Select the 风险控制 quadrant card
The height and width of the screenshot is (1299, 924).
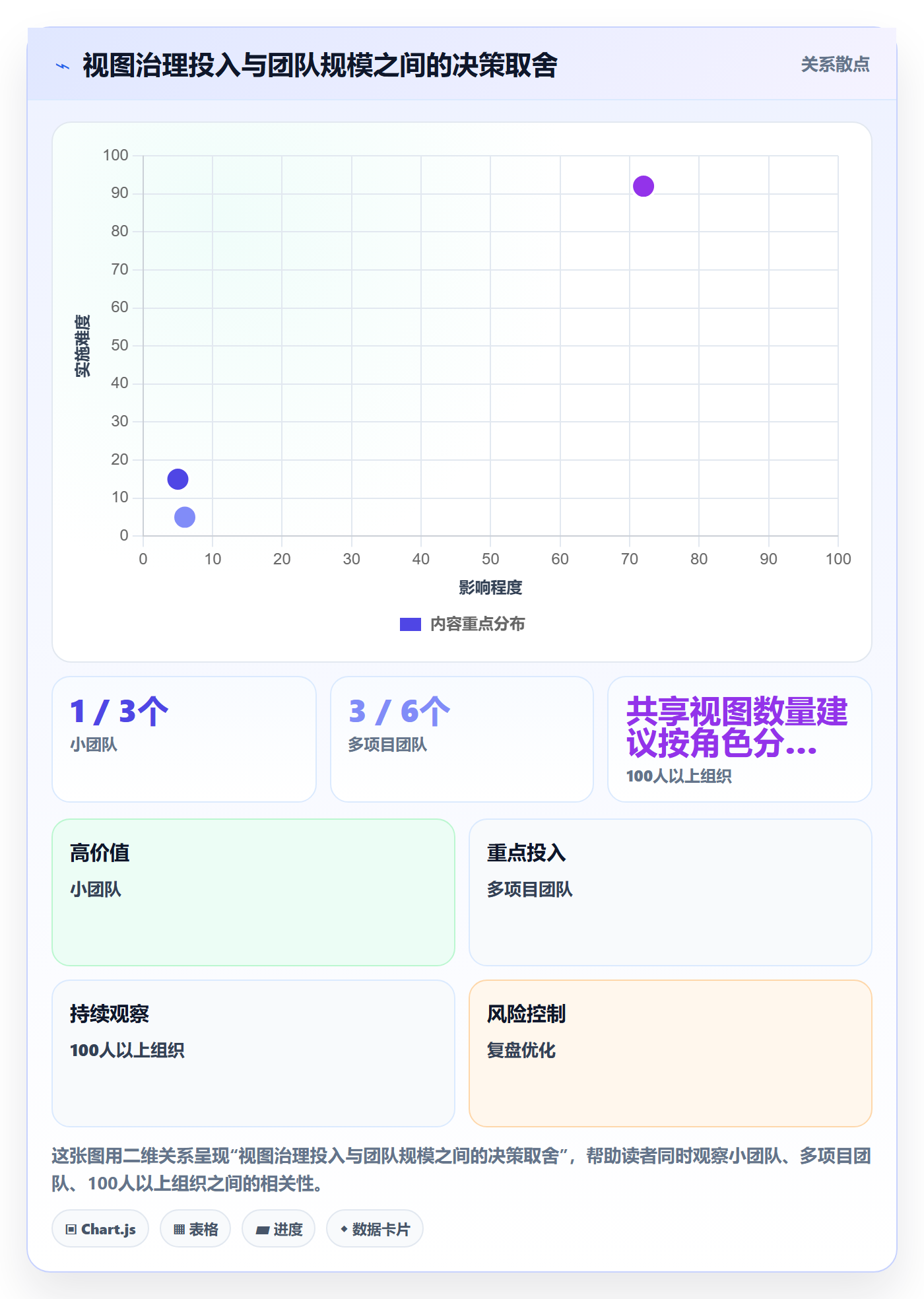click(671, 1053)
